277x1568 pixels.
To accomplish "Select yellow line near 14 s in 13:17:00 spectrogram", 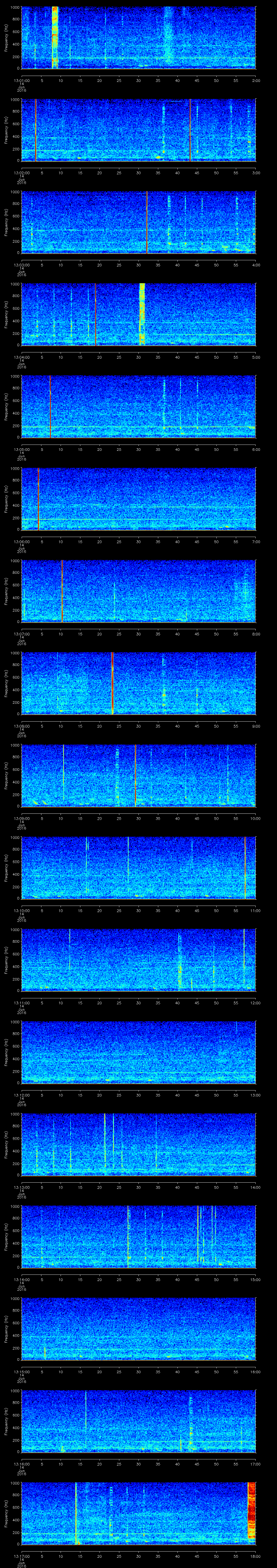I will click(76, 1513).
